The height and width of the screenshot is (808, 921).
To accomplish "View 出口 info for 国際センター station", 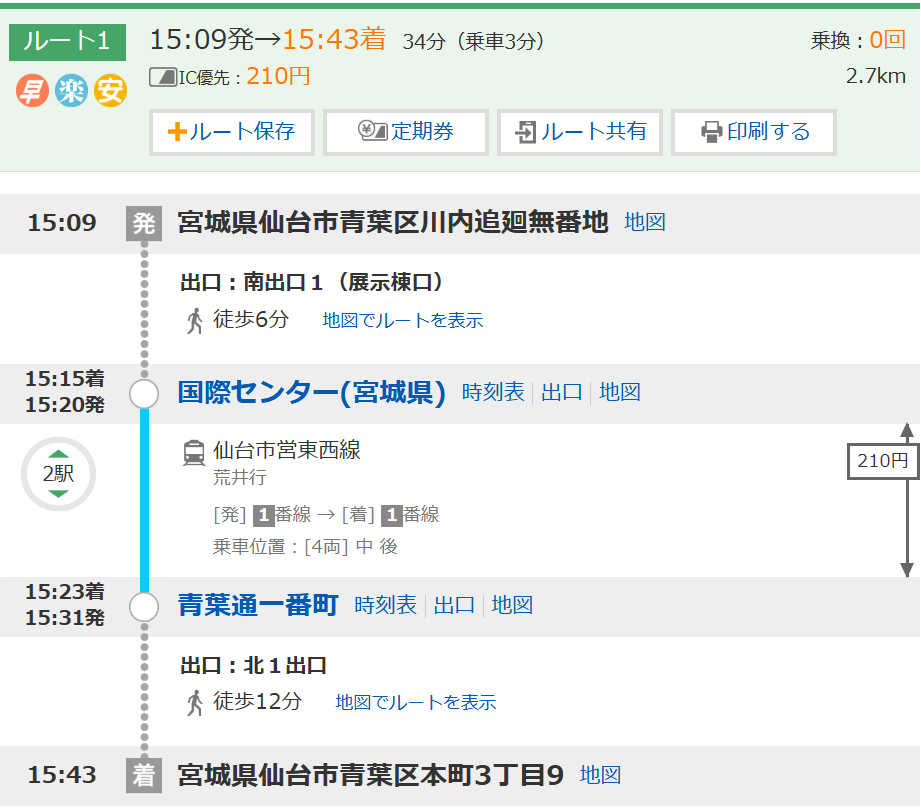I will (562, 393).
